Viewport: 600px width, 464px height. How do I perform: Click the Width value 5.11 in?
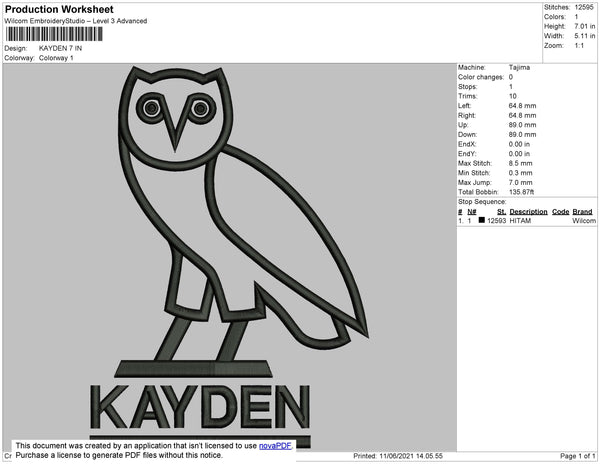pyautogui.click(x=585, y=36)
